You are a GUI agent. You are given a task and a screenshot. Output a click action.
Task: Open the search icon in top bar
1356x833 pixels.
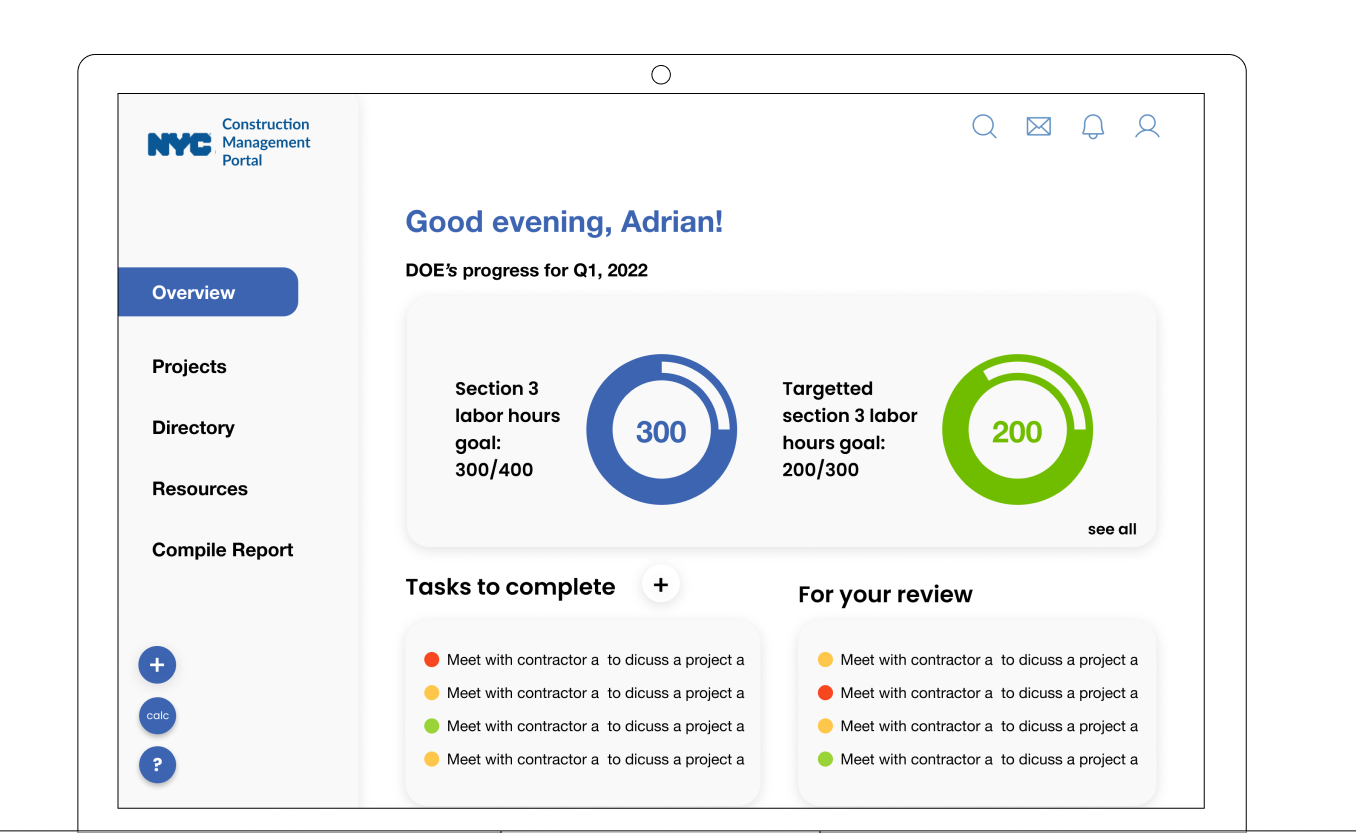pos(984,126)
